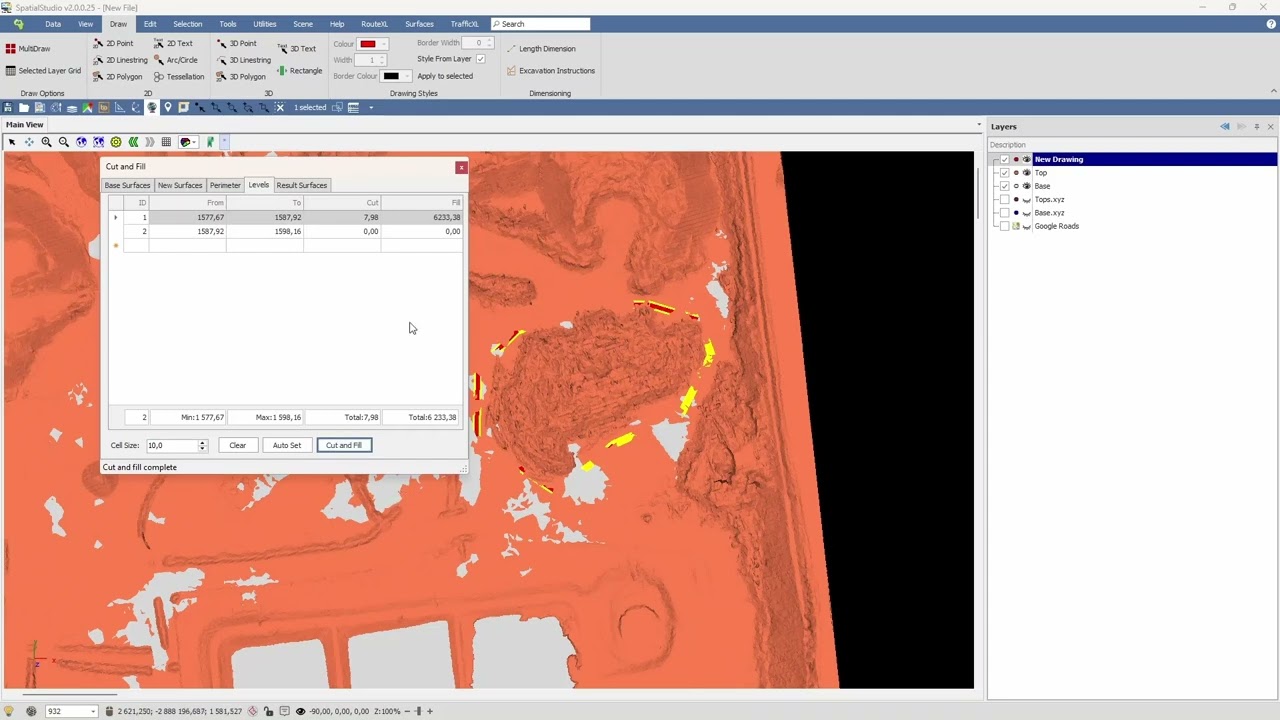Switch to the Perimeter tab

tap(225, 185)
